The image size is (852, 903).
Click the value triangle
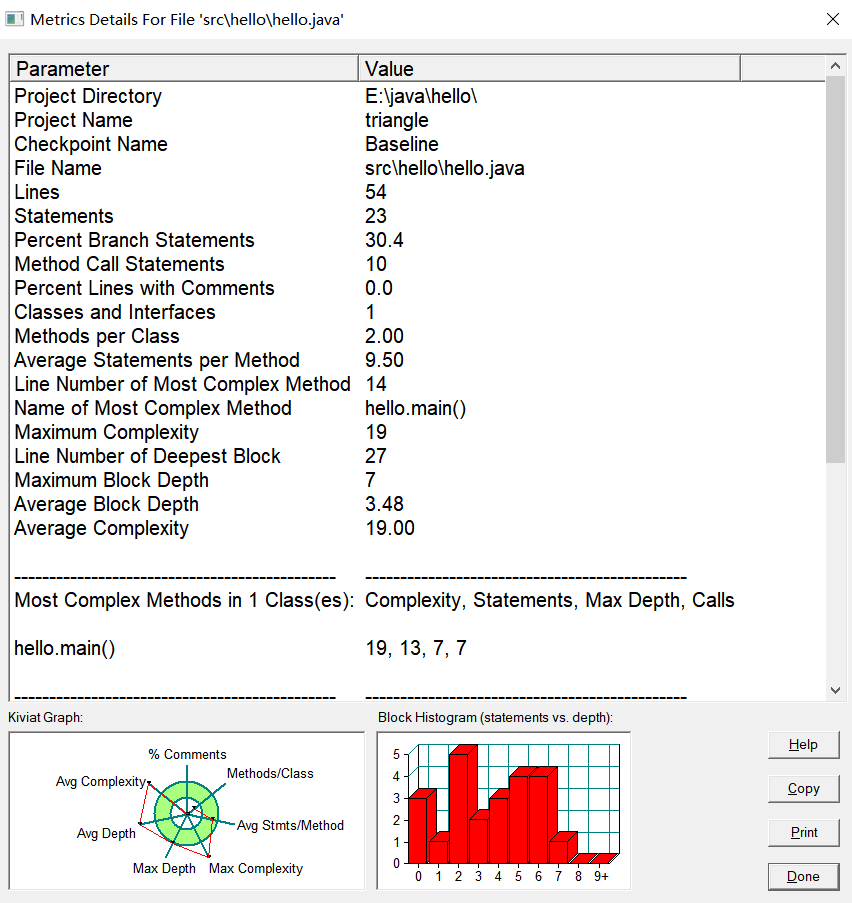[397, 120]
